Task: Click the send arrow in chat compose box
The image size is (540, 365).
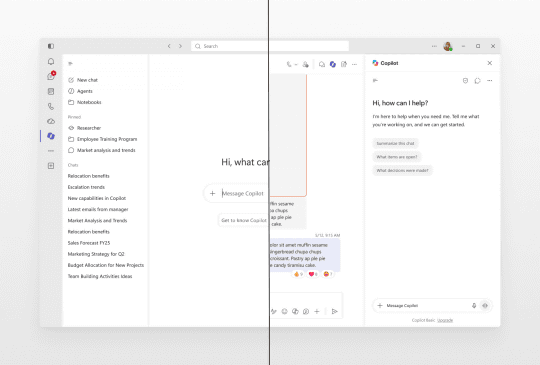Action: (x=334, y=311)
